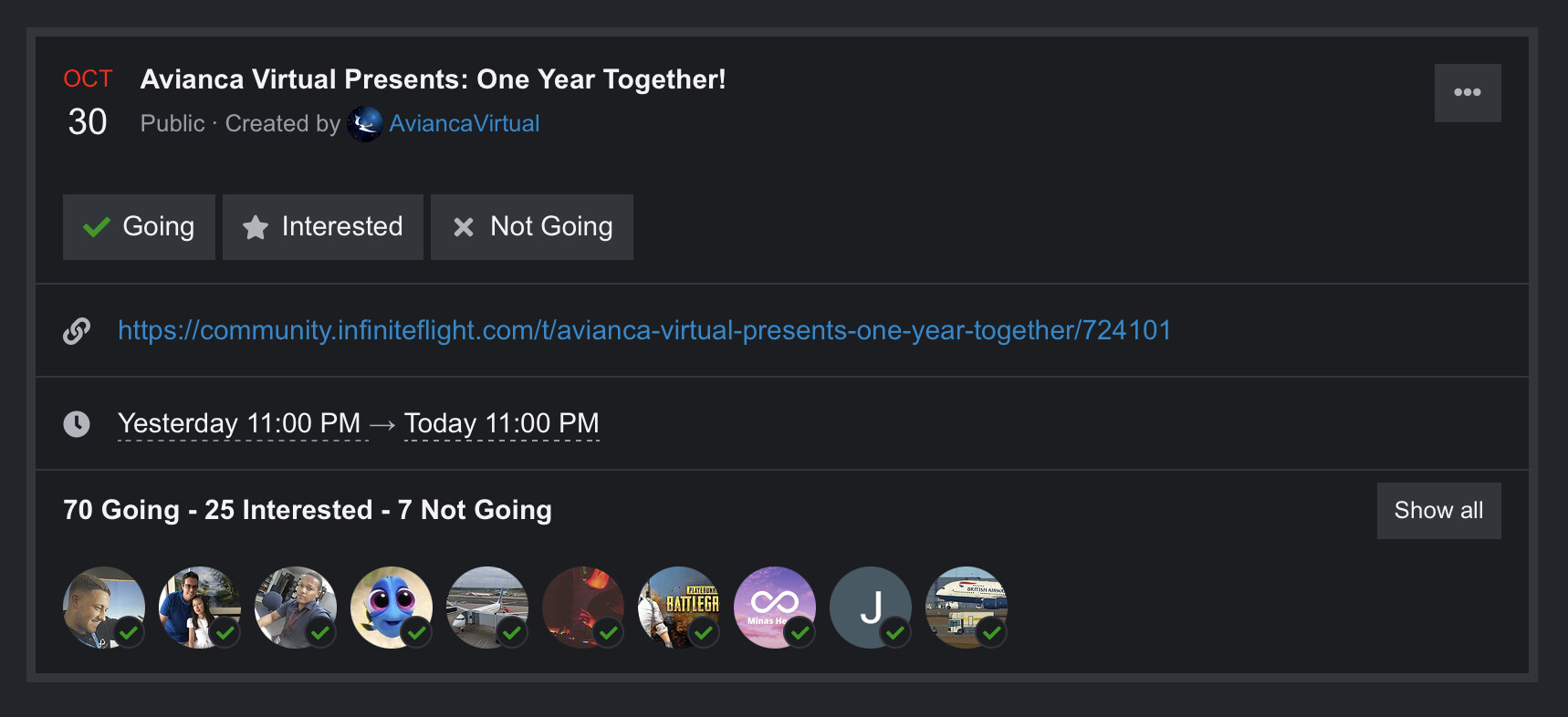
Task: Click the chain link icon
Action: [x=77, y=331]
